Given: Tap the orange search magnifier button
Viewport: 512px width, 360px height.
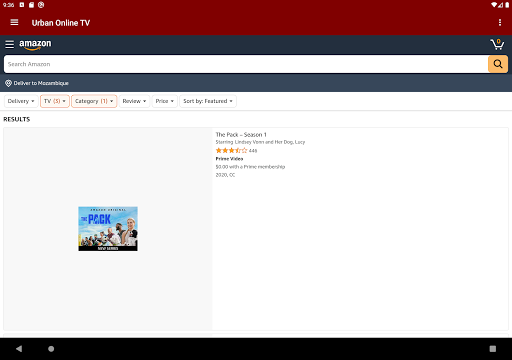Looking at the screenshot, I should click(x=498, y=64).
